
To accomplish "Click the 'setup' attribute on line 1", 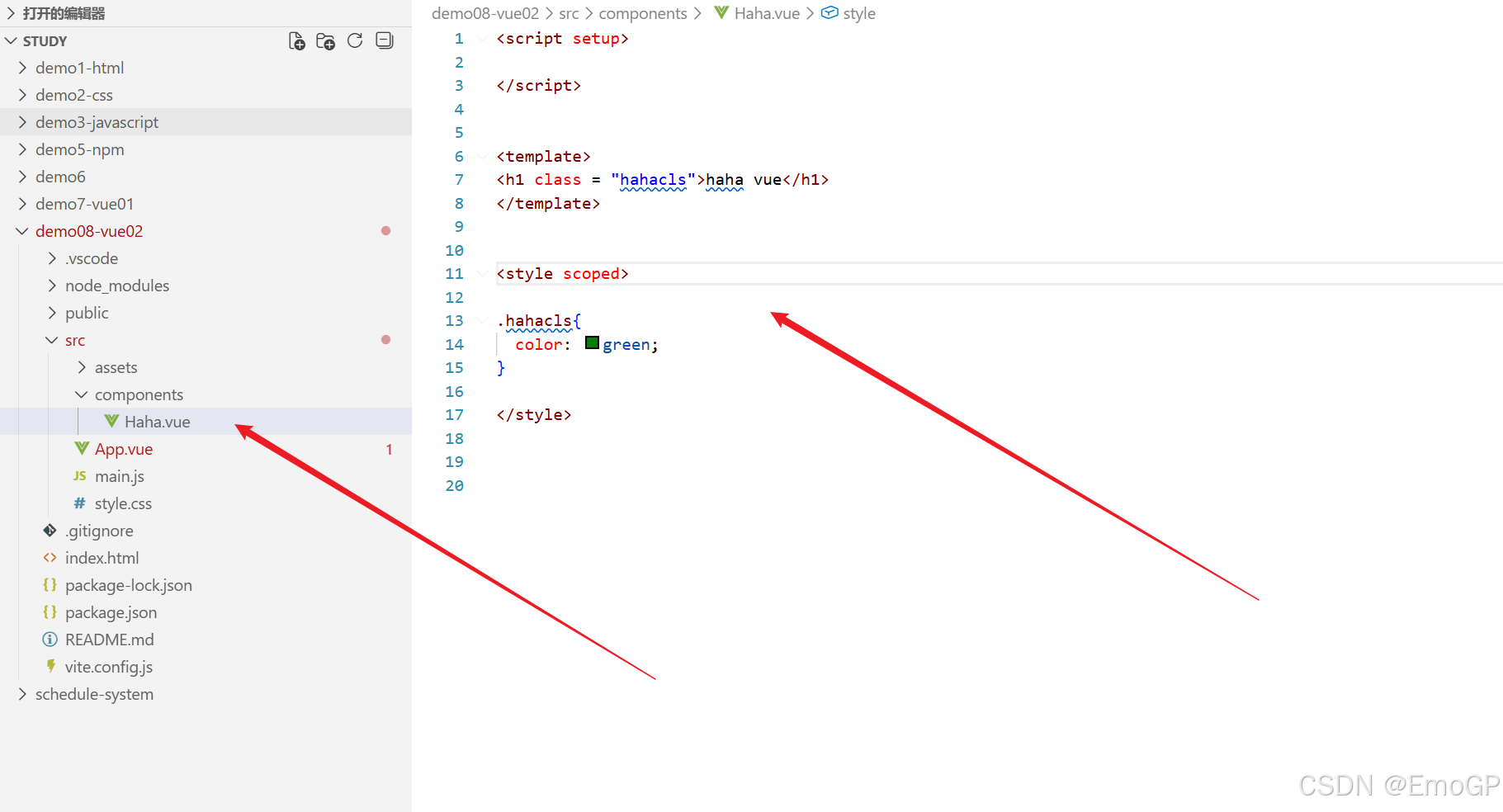I will [596, 39].
